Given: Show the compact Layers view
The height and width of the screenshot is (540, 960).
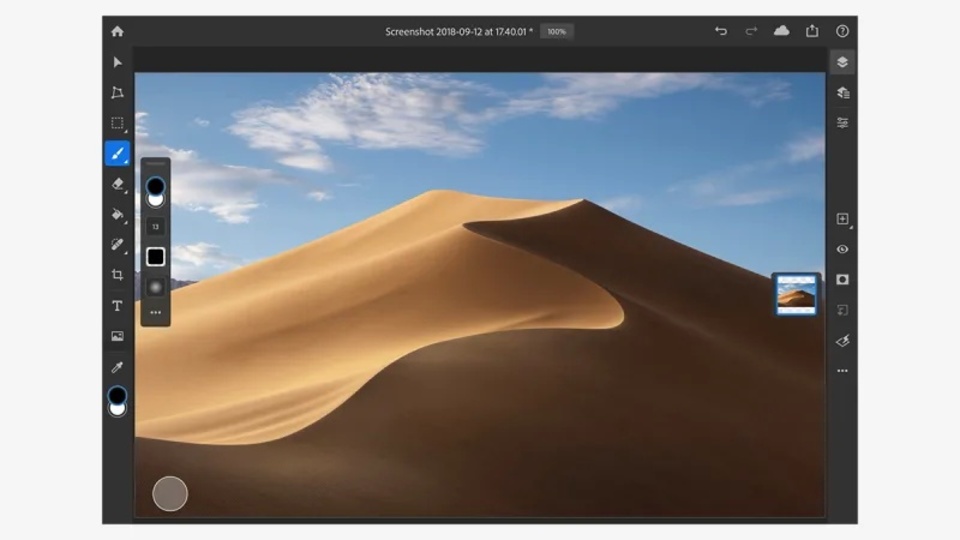Looking at the screenshot, I should click(842, 62).
